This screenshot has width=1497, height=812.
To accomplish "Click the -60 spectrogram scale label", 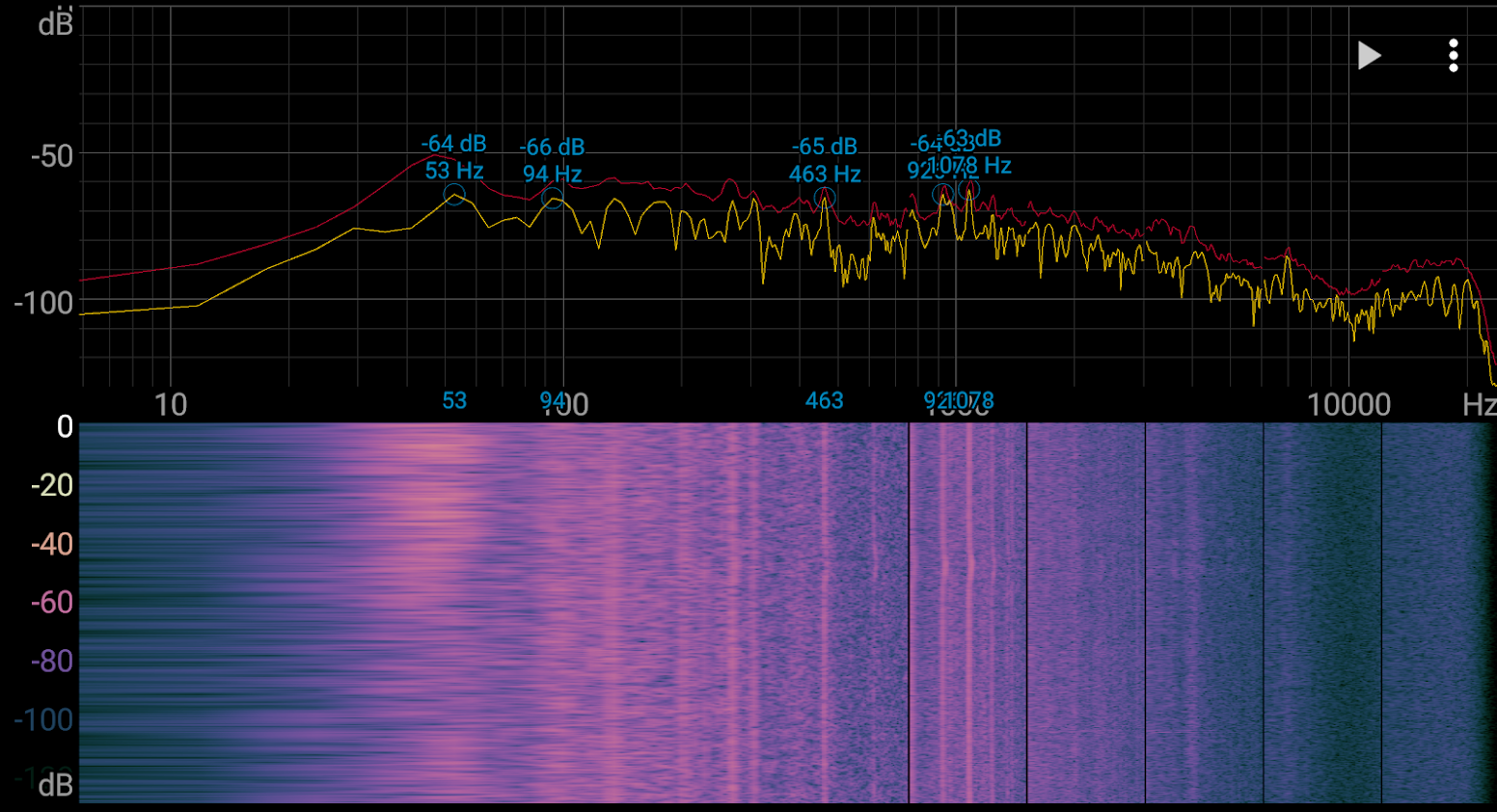I will pos(52,603).
